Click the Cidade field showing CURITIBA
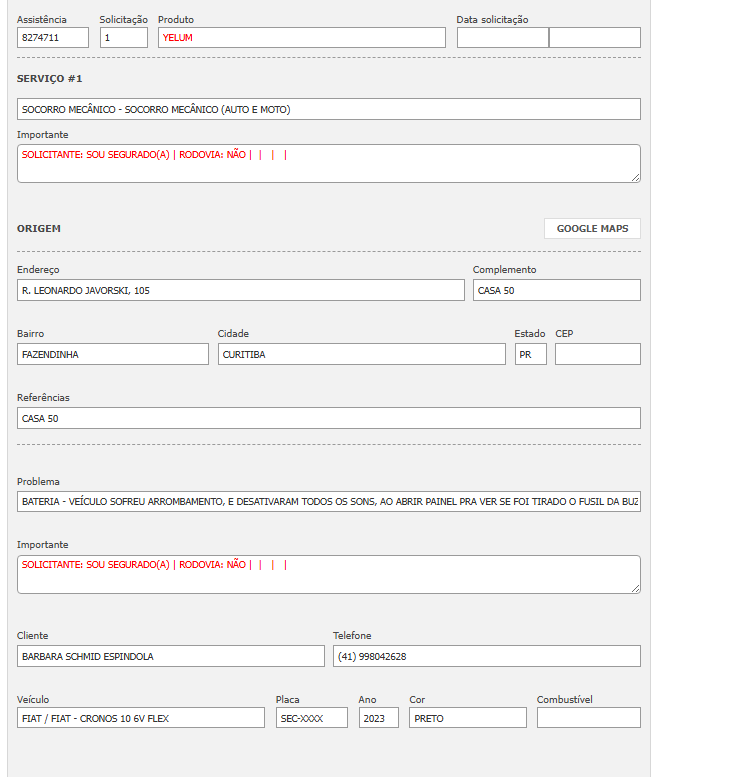 pyautogui.click(x=361, y=354)
